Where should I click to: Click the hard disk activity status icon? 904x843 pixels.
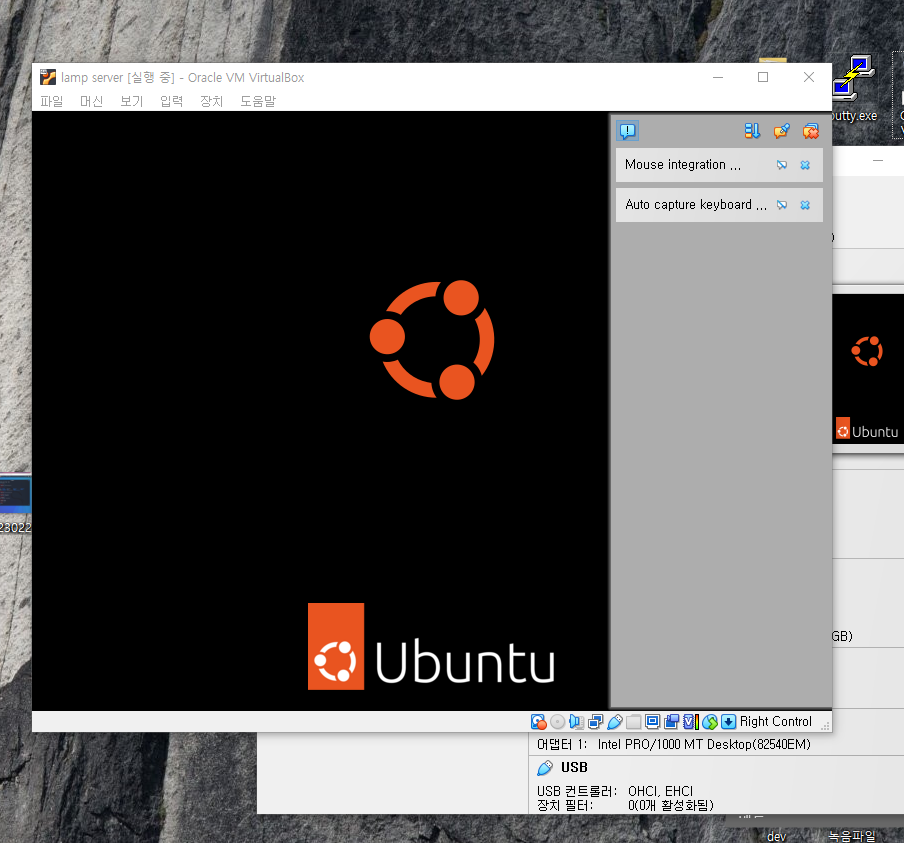538,722
